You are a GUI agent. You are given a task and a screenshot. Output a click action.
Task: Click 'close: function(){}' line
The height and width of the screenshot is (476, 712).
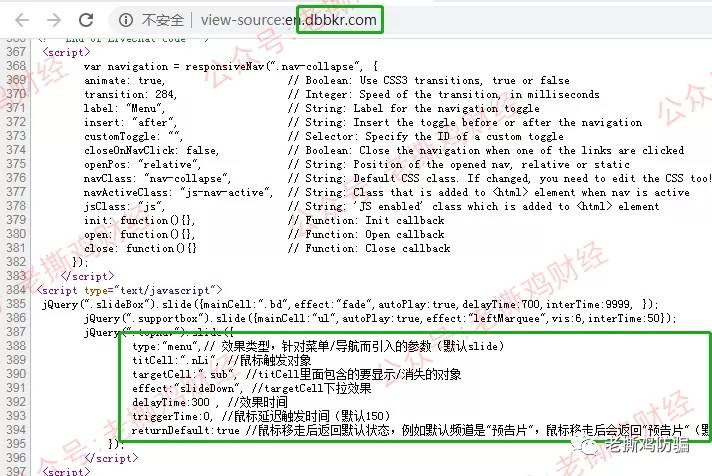[x=140, y=248]
